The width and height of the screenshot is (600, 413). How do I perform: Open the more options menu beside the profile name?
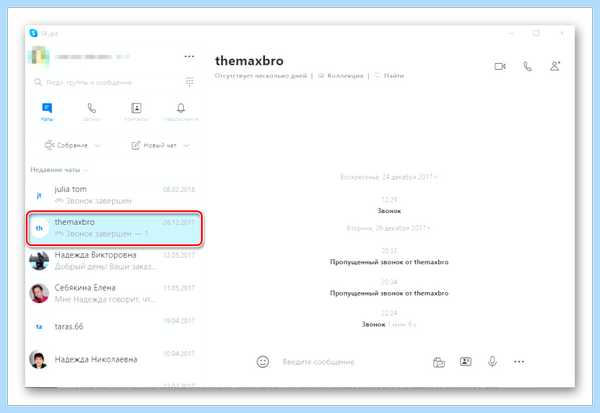click(x=189, y=56)
